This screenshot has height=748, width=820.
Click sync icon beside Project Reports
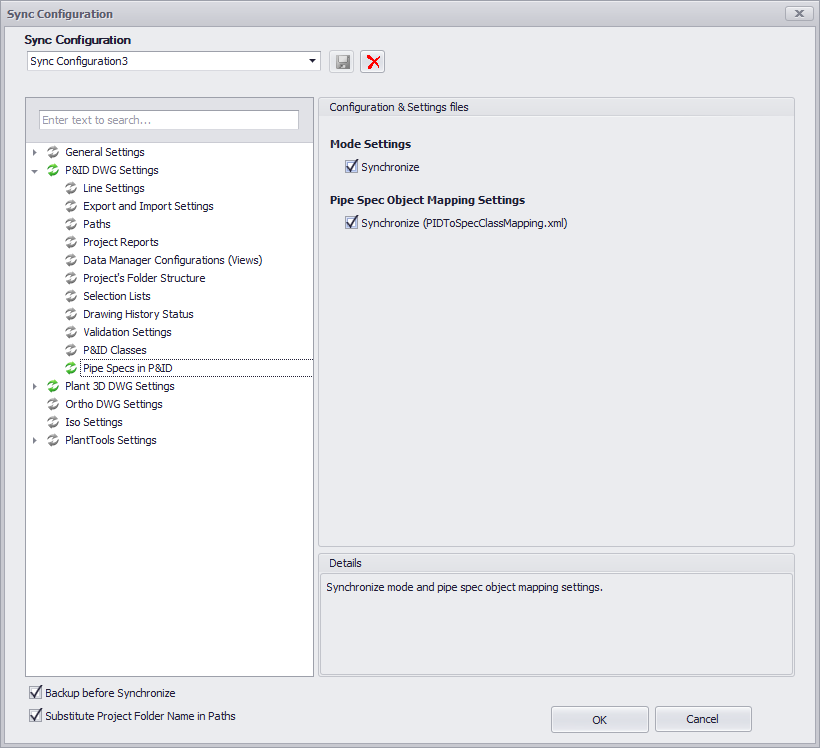click(x=71, y=242)
